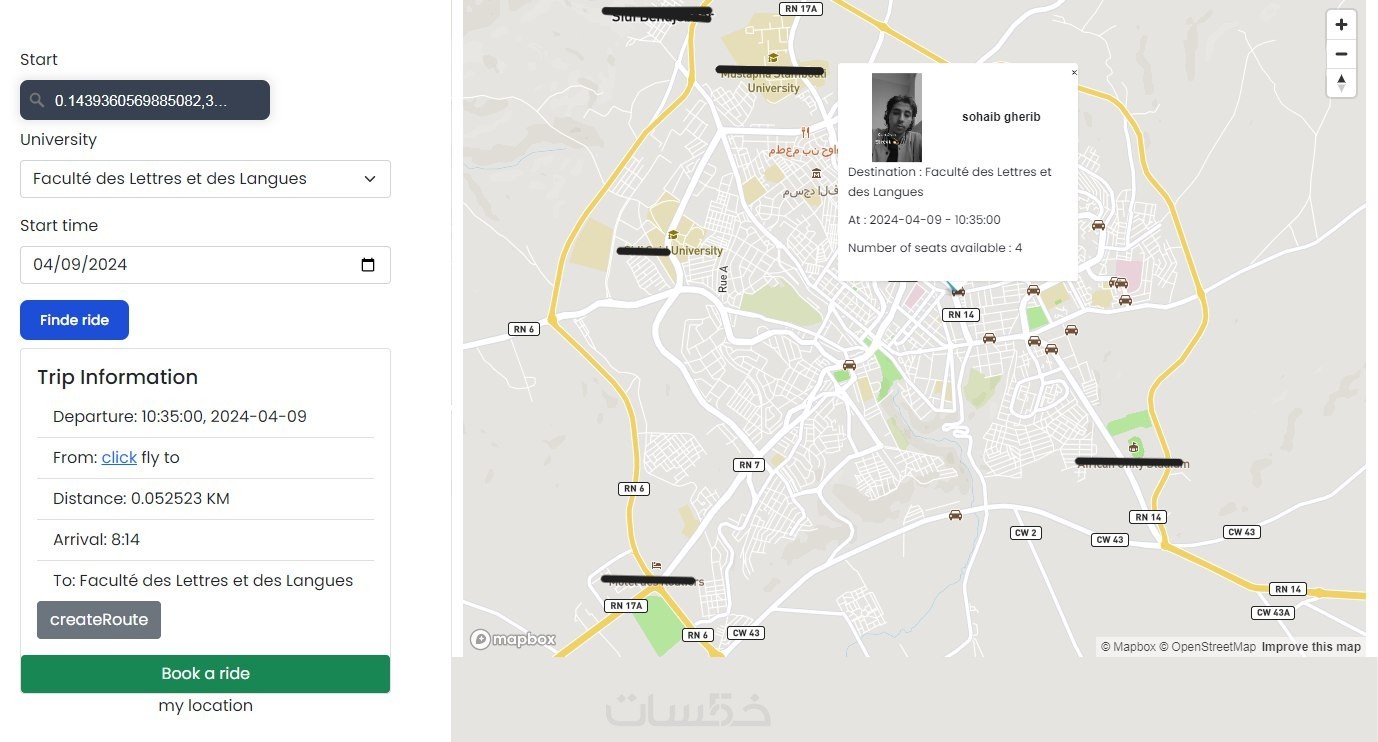Screen dimensions: 1378x742
Task: Open calendar picker icon in Start time
Action: [368, 265]
